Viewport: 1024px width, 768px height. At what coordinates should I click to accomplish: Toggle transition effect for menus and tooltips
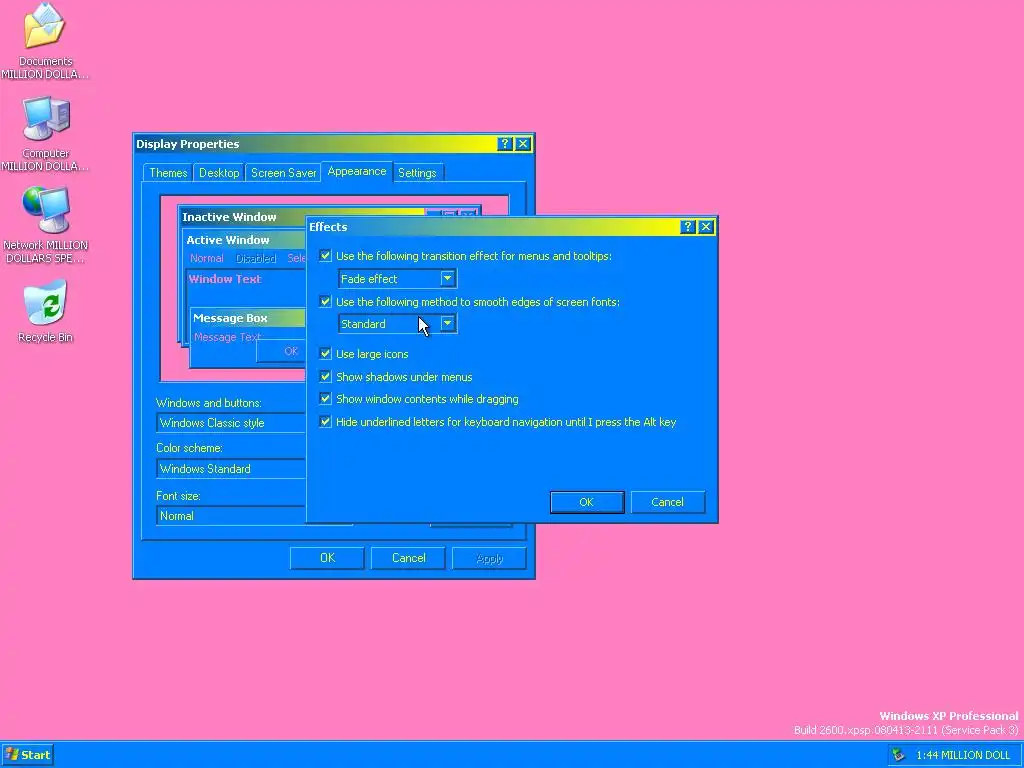tap(325, 256)
